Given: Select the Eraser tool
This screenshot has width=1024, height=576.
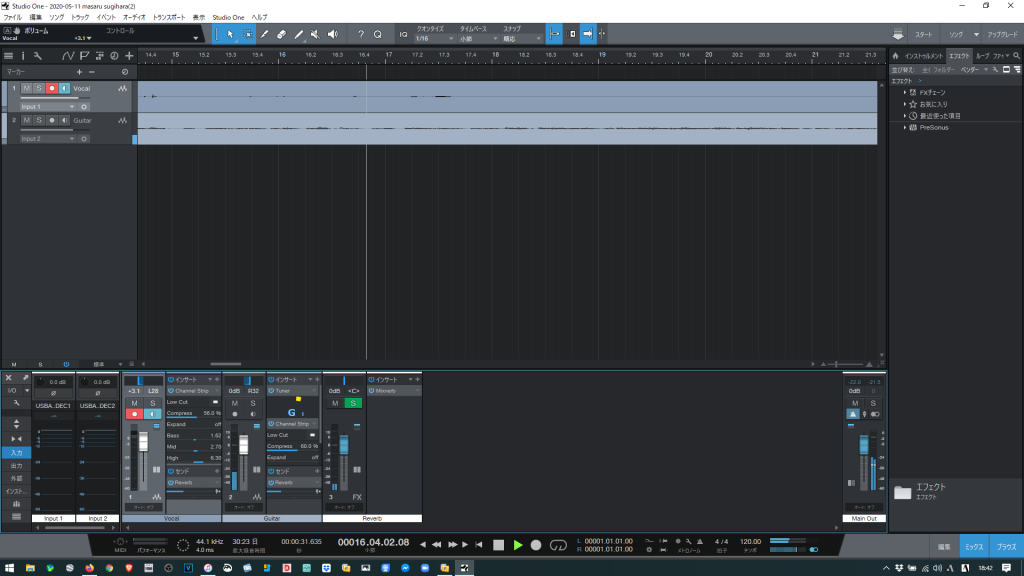Looking at the screenshot, I should point(281,34).
